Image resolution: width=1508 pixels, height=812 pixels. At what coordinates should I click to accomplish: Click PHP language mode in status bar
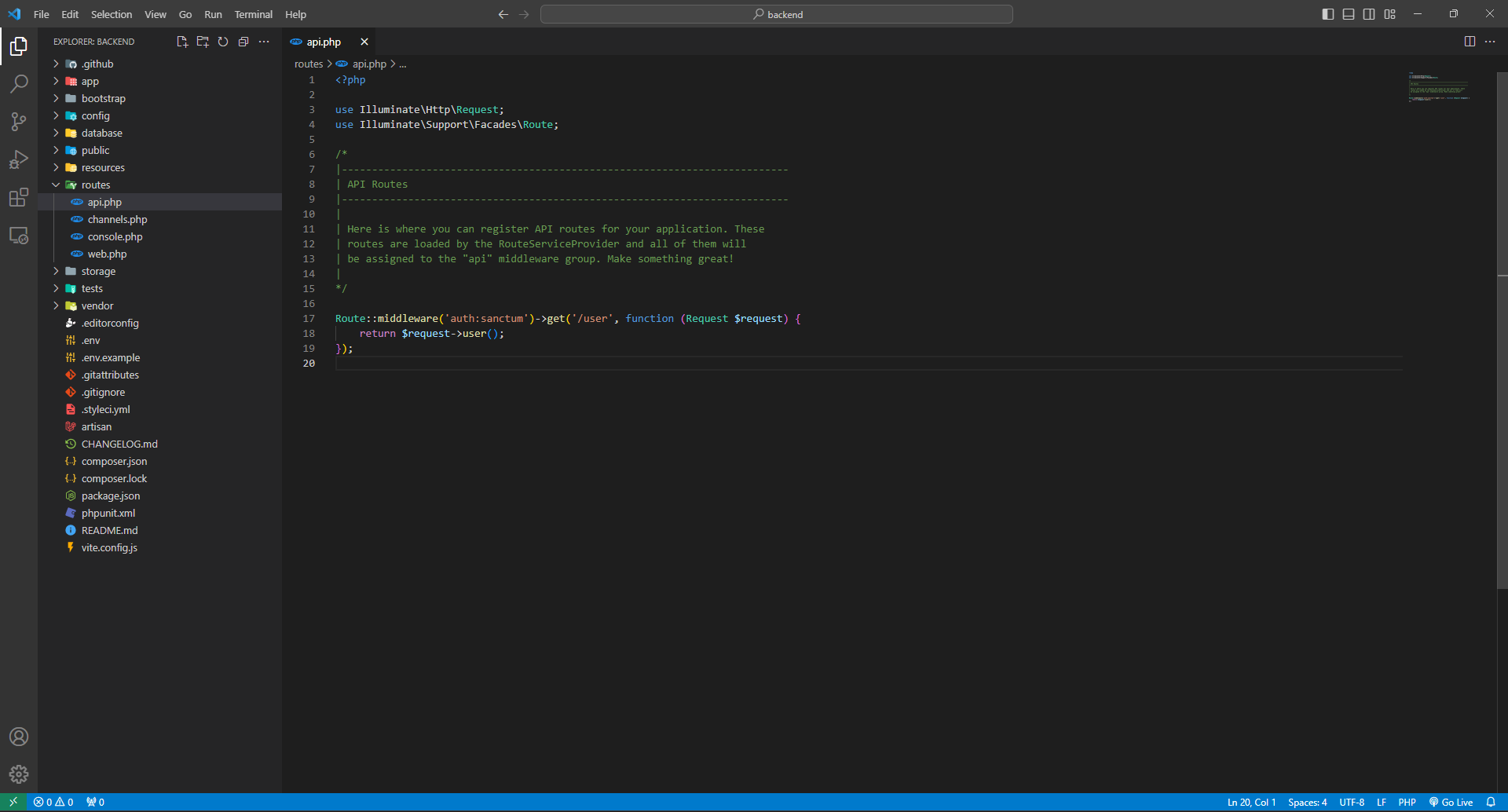pyautogui.click(x=1407, y=803)
